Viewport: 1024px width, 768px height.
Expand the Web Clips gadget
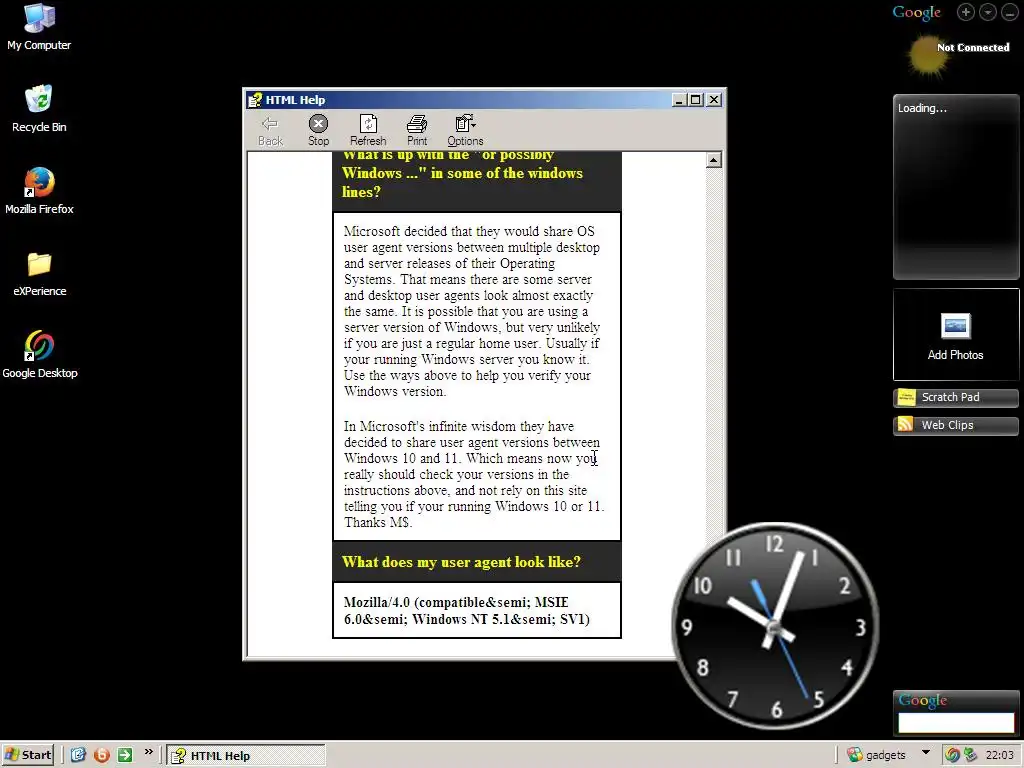click(955, 425)
